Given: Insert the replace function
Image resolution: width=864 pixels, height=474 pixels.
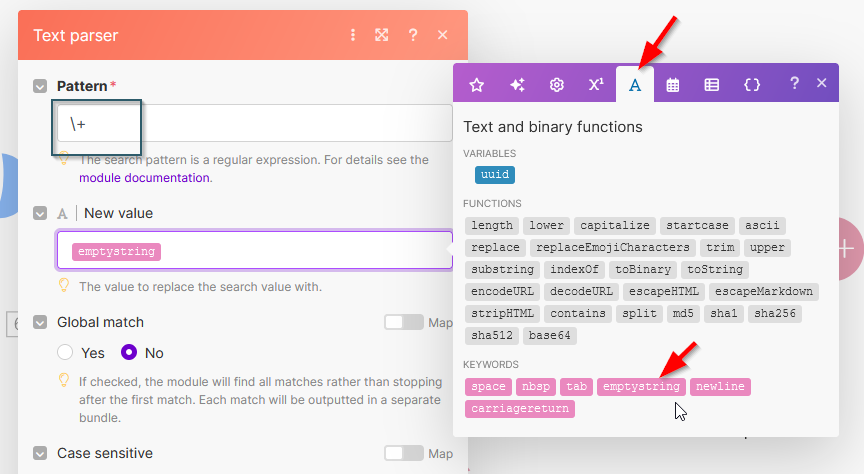Looking at the screenshot, I should 495,247.
